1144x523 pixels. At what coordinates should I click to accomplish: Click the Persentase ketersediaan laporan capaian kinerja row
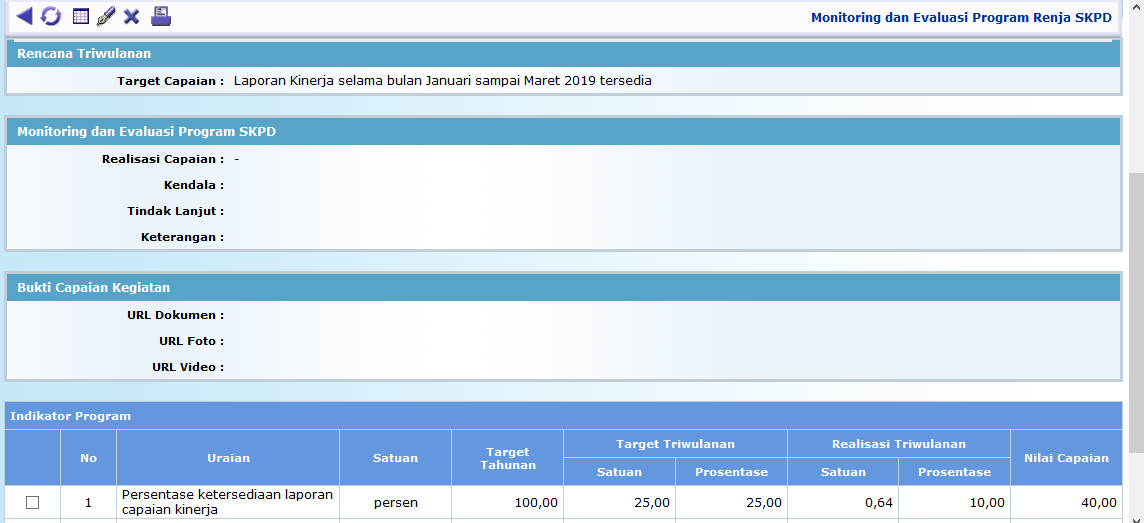tap(227, 502)
